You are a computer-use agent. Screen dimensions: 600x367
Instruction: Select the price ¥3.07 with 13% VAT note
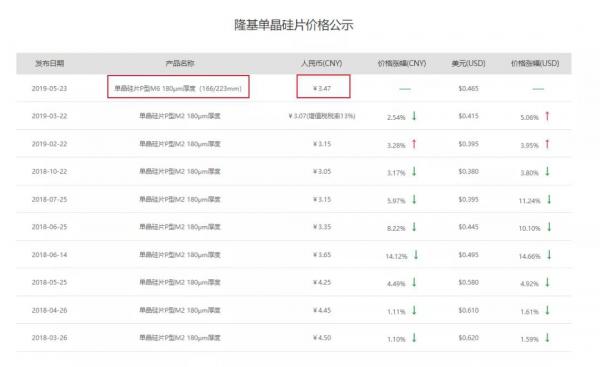point(322,116)
